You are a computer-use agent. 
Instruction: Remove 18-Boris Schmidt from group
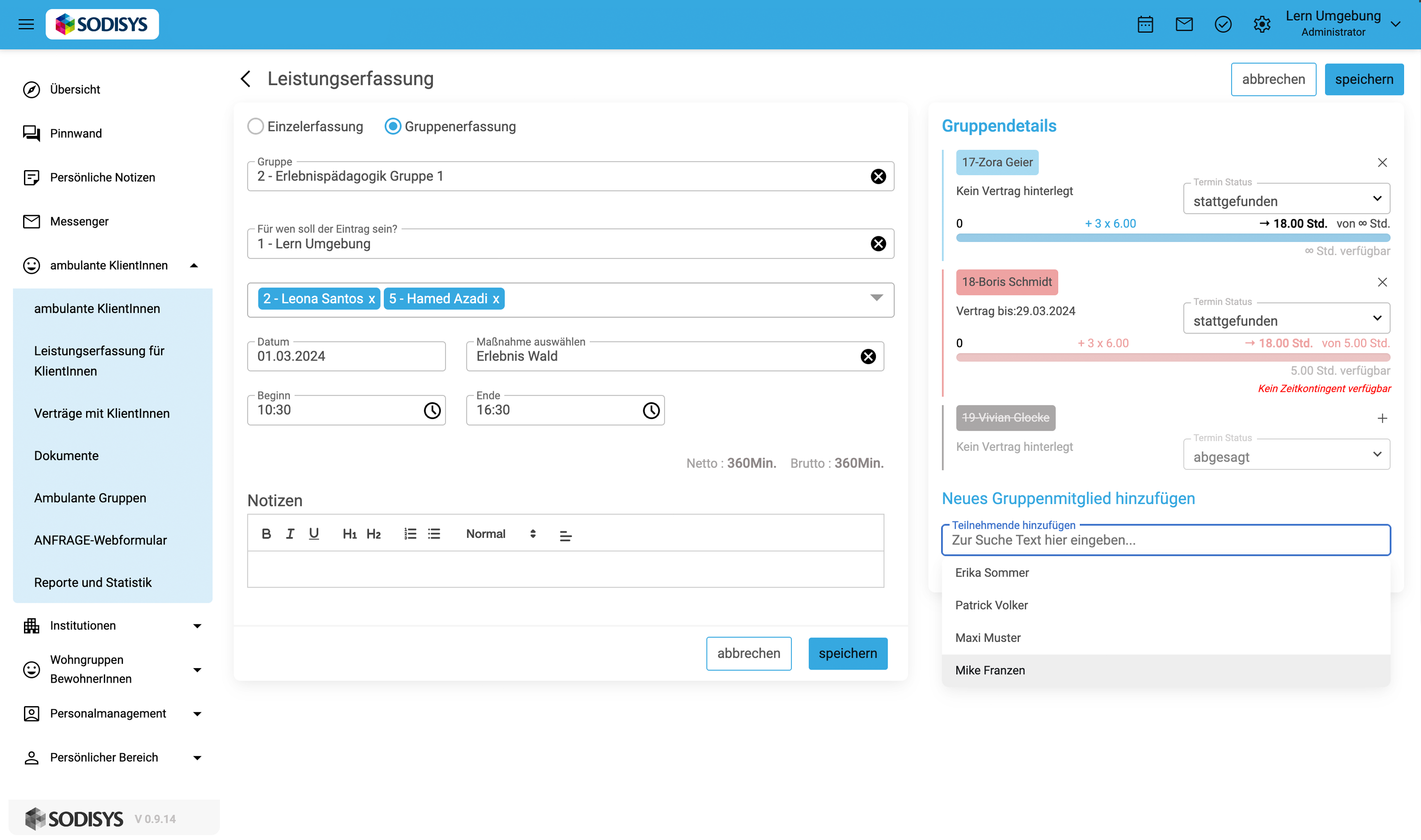pos(1382,282)
